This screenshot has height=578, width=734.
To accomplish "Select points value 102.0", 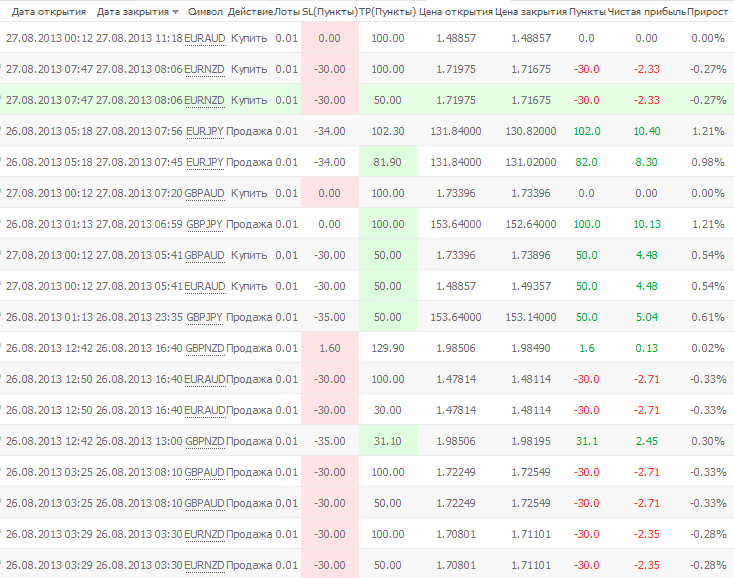I will 587,132.
